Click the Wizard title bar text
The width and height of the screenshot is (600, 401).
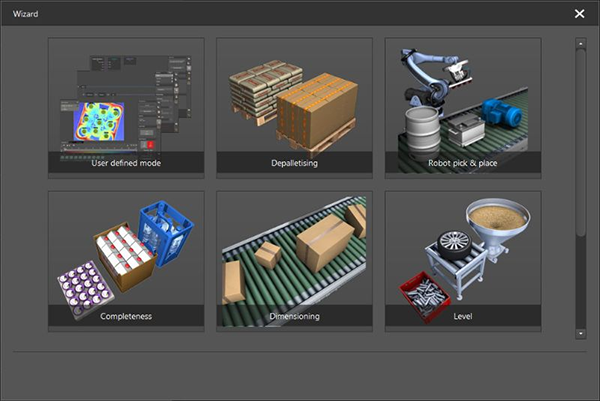[x=25, y=14]
